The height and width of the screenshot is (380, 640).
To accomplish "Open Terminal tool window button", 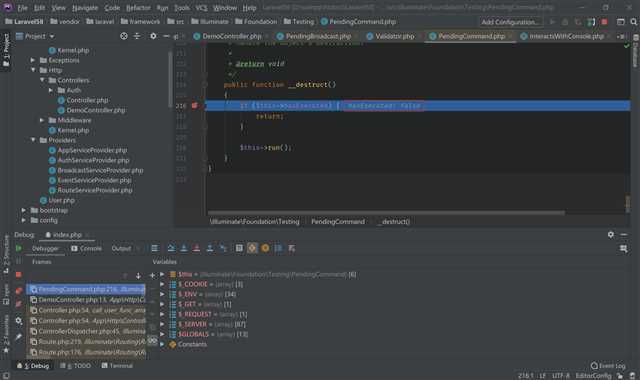I will pos(117,366).
